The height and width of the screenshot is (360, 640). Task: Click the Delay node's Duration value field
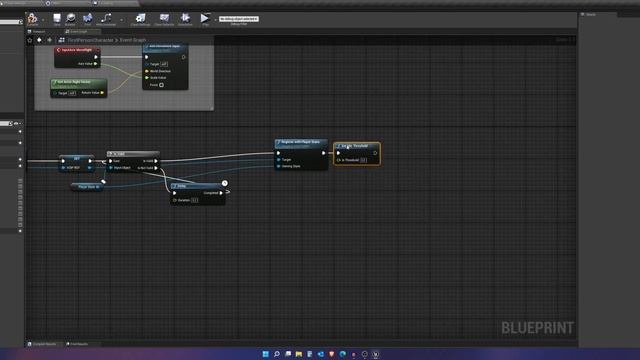point(195,200)
